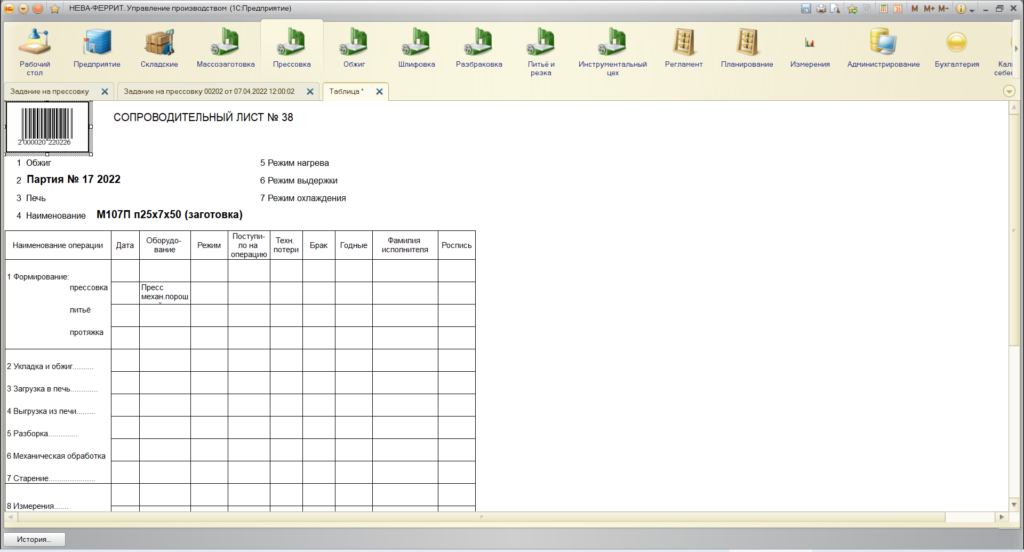
Task: Click the Наименование операции column header
Action: point(57,246)
